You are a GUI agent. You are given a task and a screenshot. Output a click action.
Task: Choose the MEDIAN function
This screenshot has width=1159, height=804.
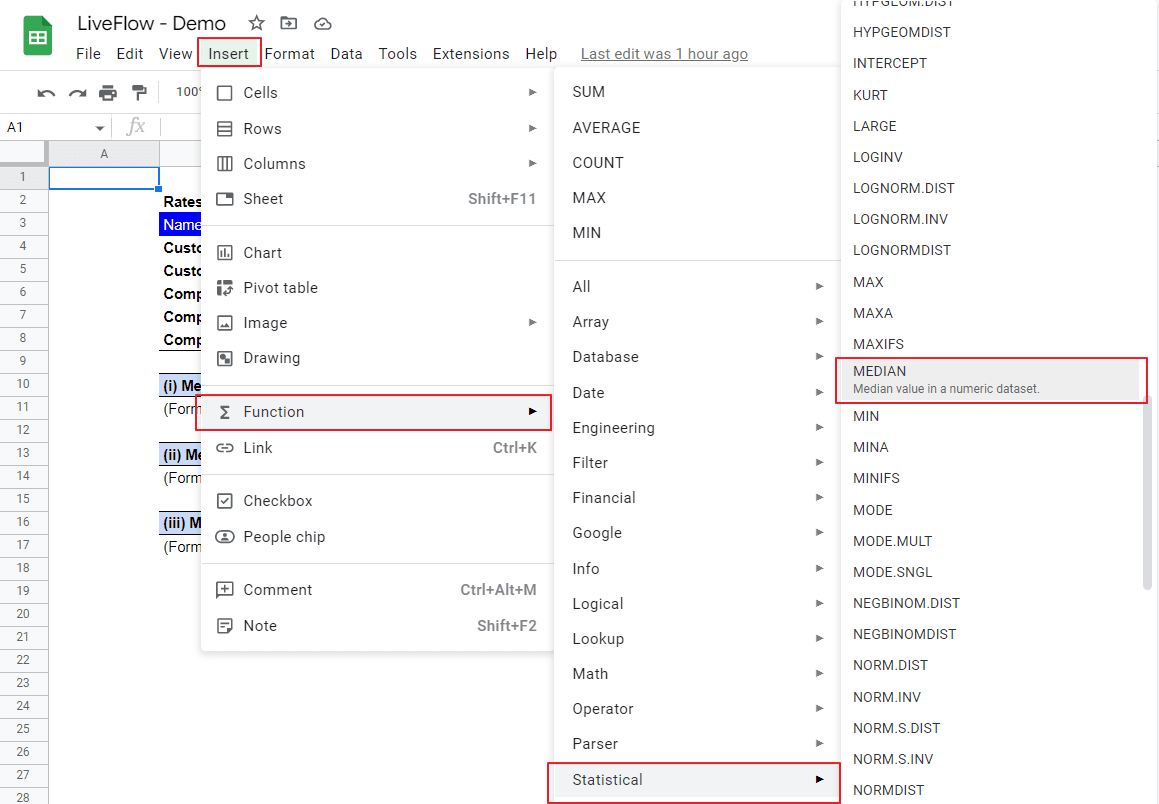click(x=991, y=380)
